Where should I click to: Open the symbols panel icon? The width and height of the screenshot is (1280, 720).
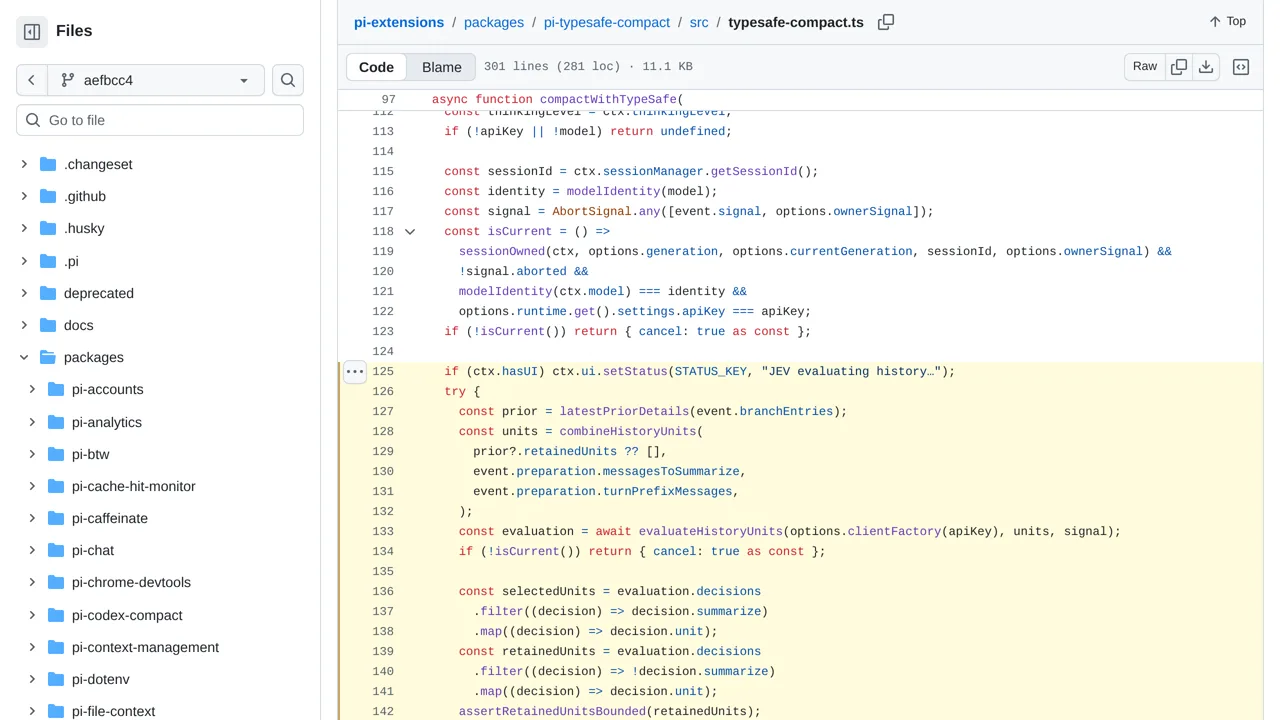(1241, 67)
